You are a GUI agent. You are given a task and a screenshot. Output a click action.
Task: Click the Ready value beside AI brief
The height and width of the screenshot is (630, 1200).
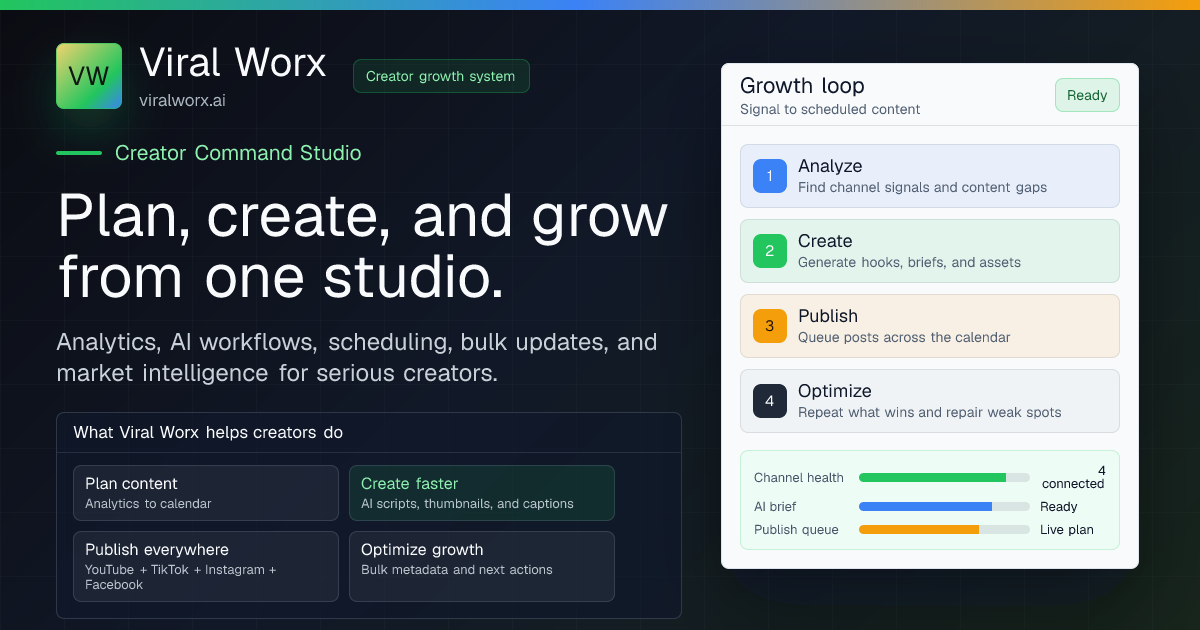[x=1059, y=506]
